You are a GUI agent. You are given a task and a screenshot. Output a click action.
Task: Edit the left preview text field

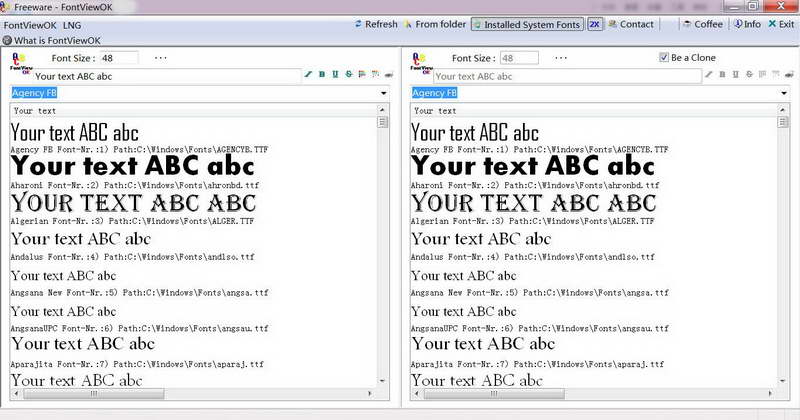click(167, 76)
